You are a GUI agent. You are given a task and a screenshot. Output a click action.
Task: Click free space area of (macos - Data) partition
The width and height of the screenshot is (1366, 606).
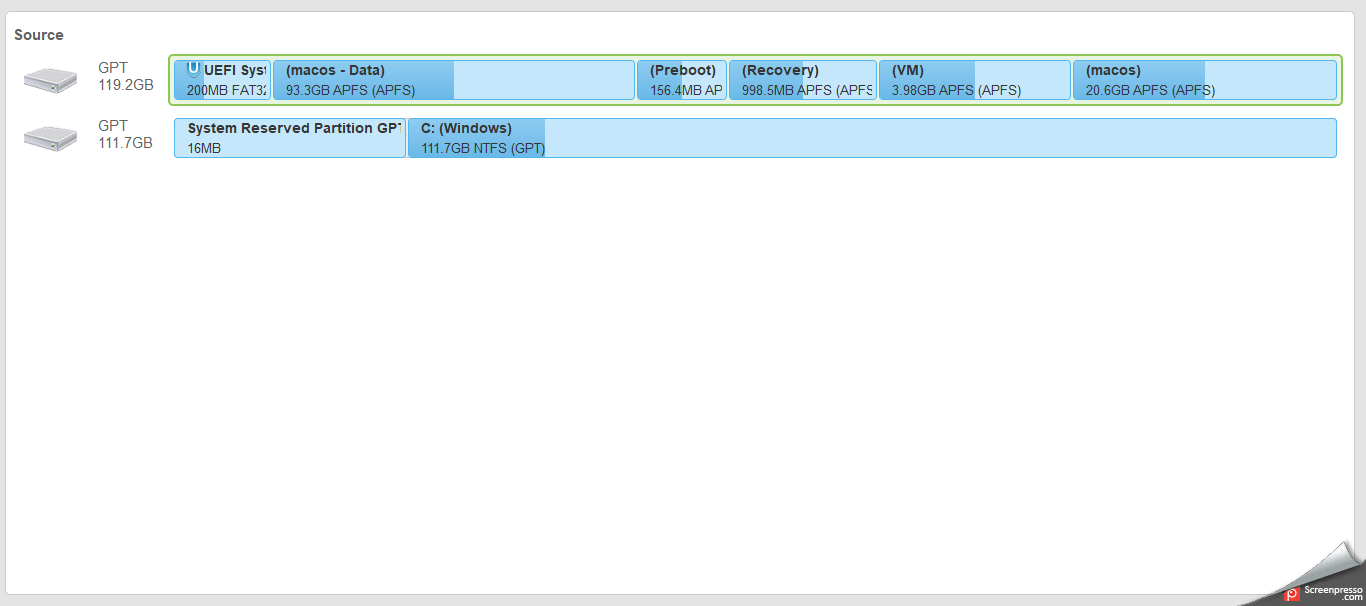click(x=545, y=80)
